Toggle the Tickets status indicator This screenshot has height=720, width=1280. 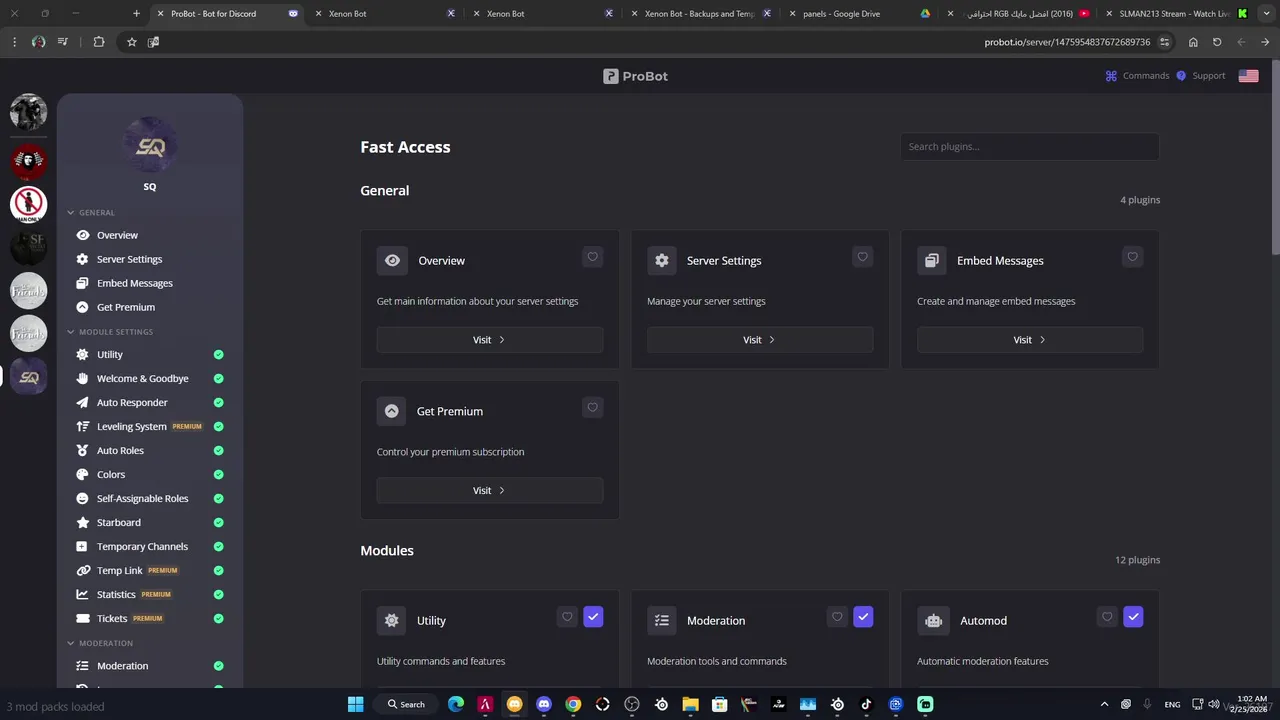(218, 618)
